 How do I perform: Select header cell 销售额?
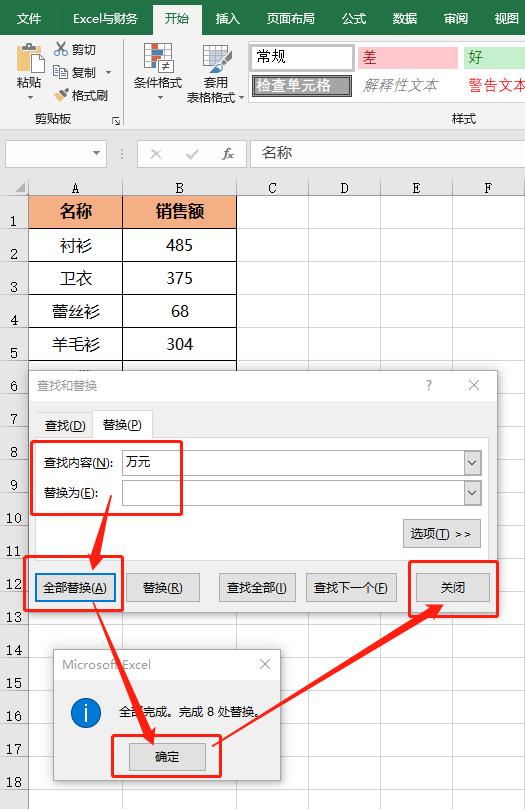(x=179, y=212)
